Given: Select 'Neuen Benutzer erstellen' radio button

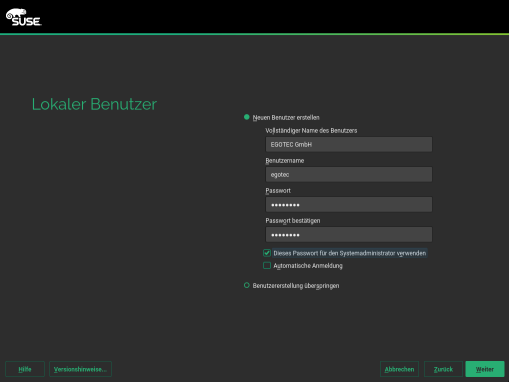Looking at the screenshot, I should [x=247, y=117].
